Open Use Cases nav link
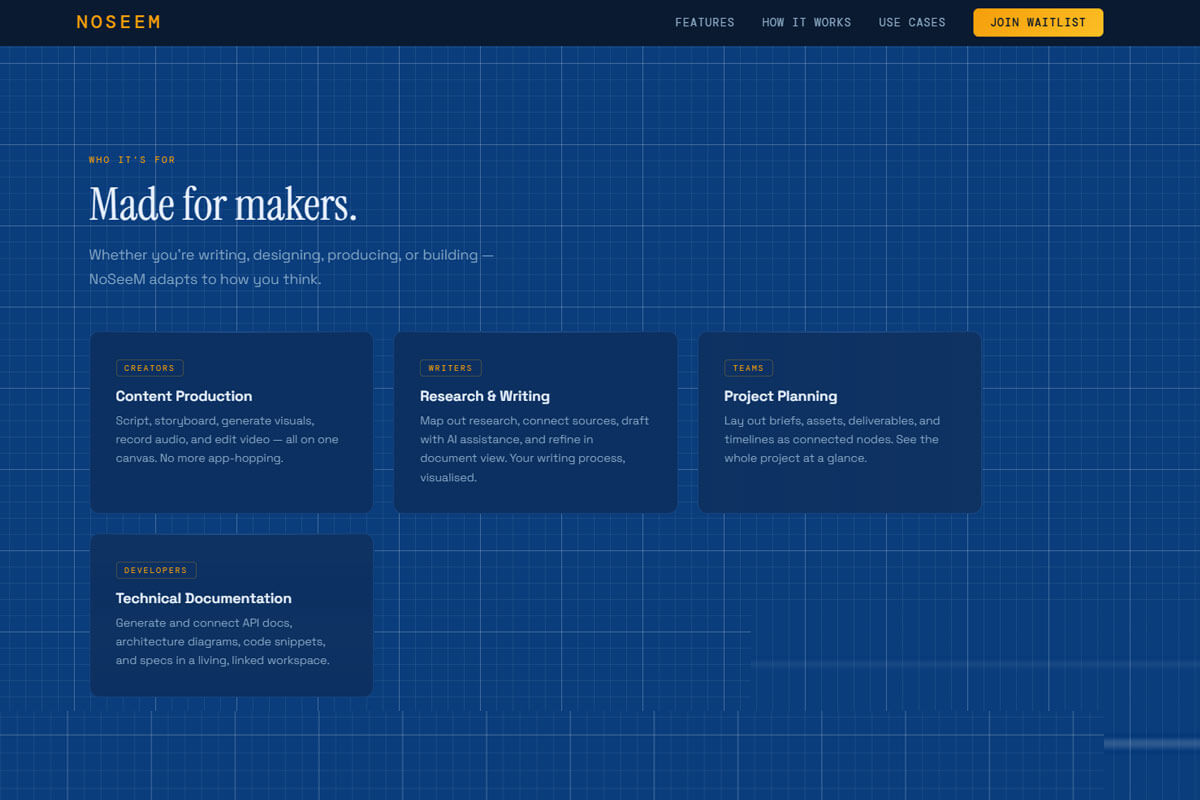Screen dimensions: 1200x800 click(x=912, y=22)
